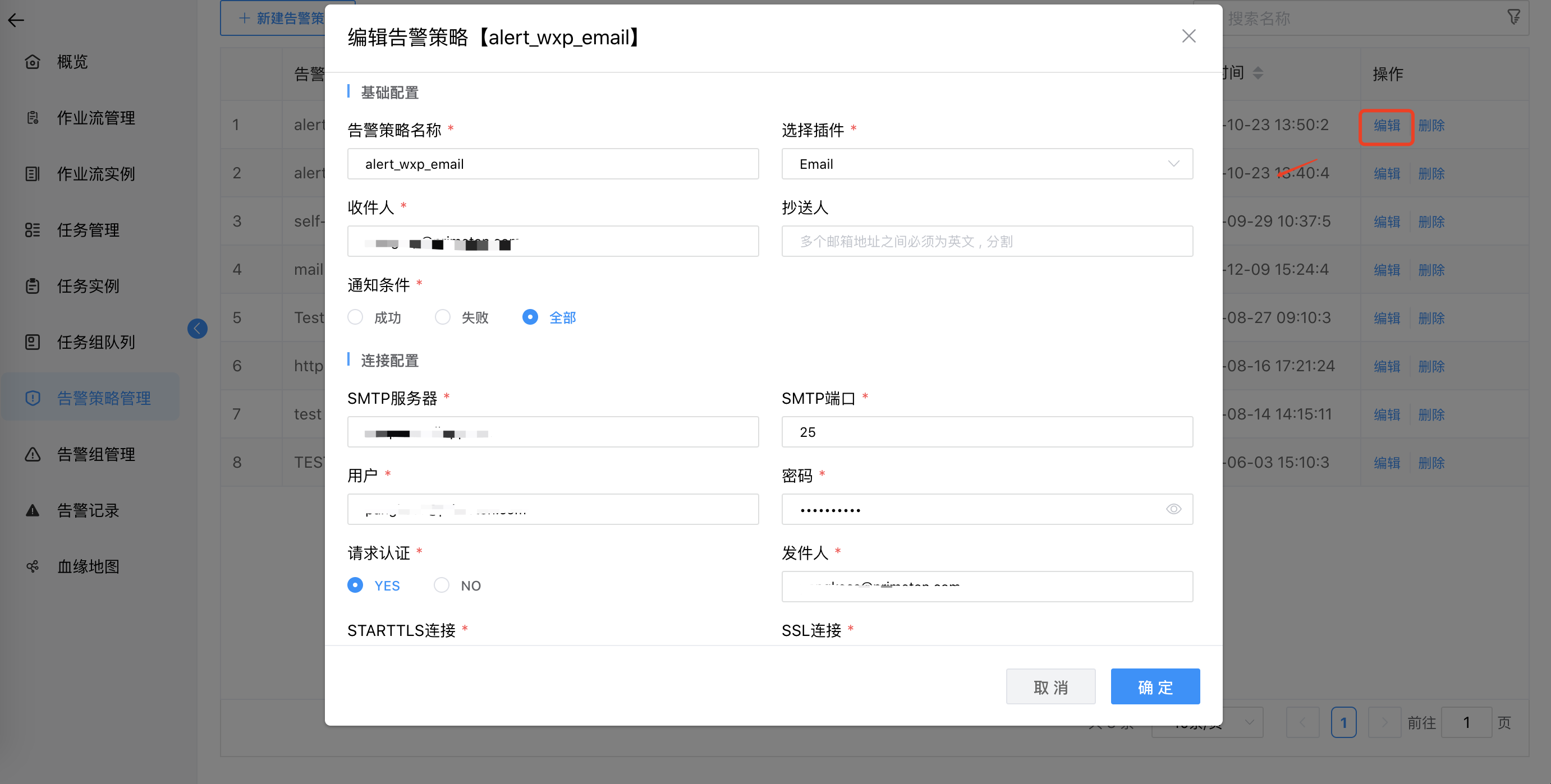Sort the 时间 column
The width and height of the screenshot is (1551, 784).
point(1260,73)
